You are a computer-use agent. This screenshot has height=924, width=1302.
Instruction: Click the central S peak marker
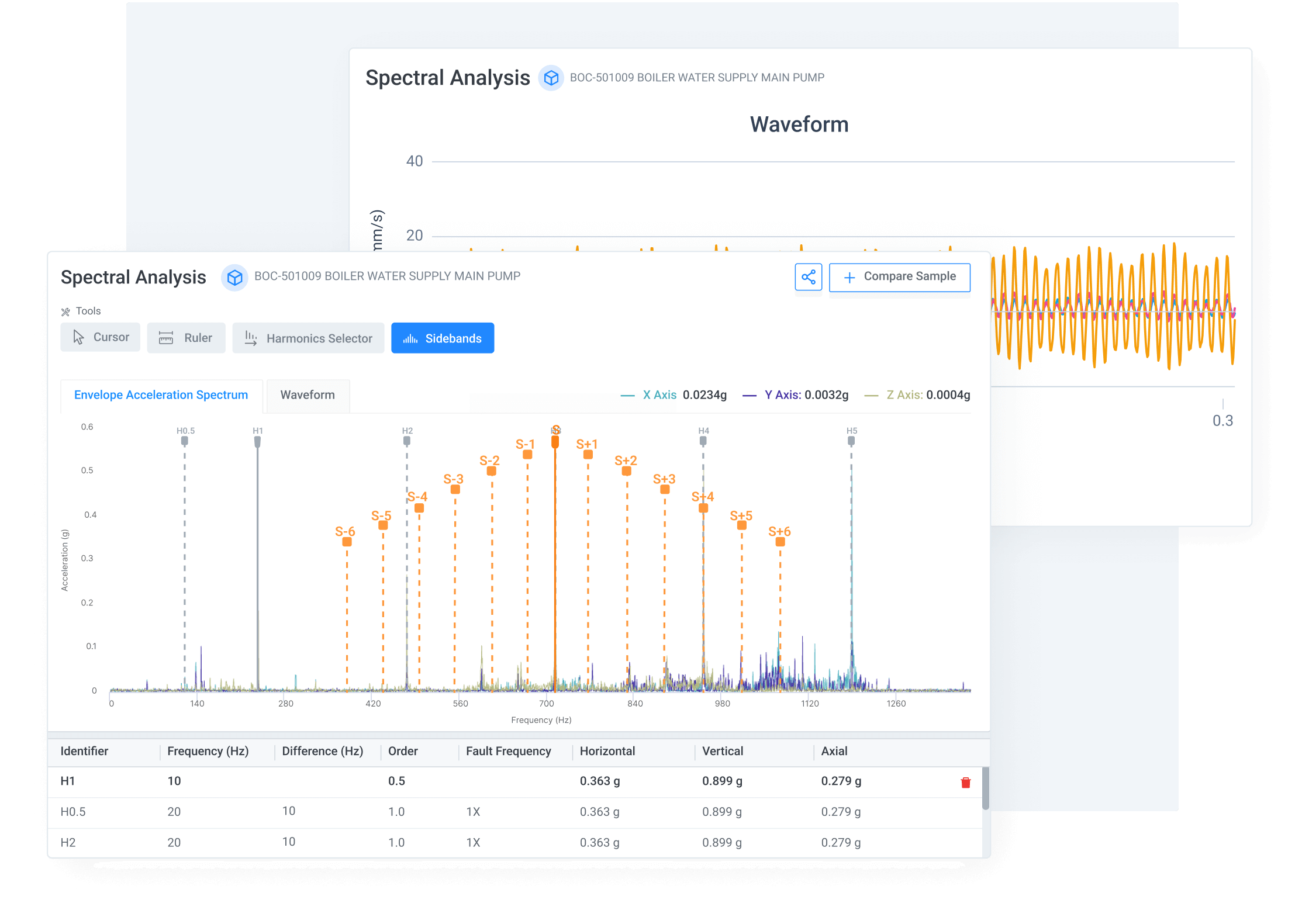click(555, 442)
